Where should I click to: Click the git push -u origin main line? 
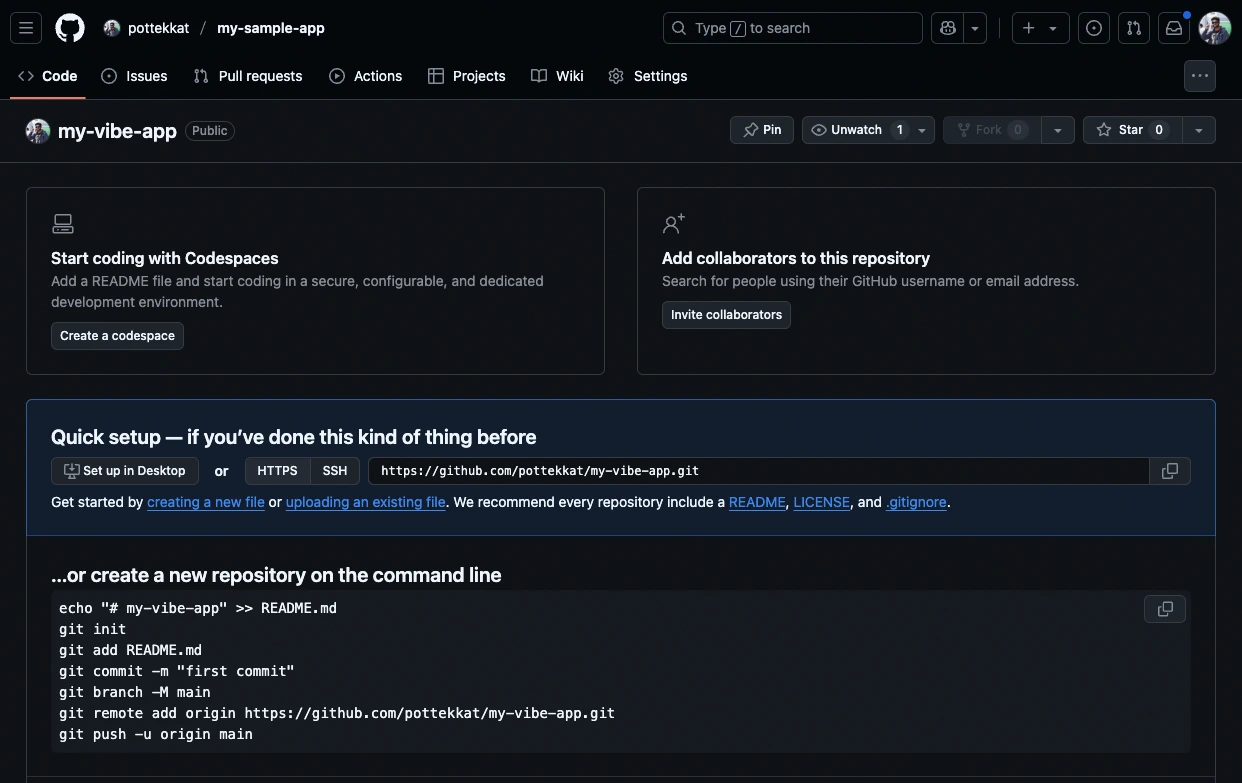click(156, 734)
